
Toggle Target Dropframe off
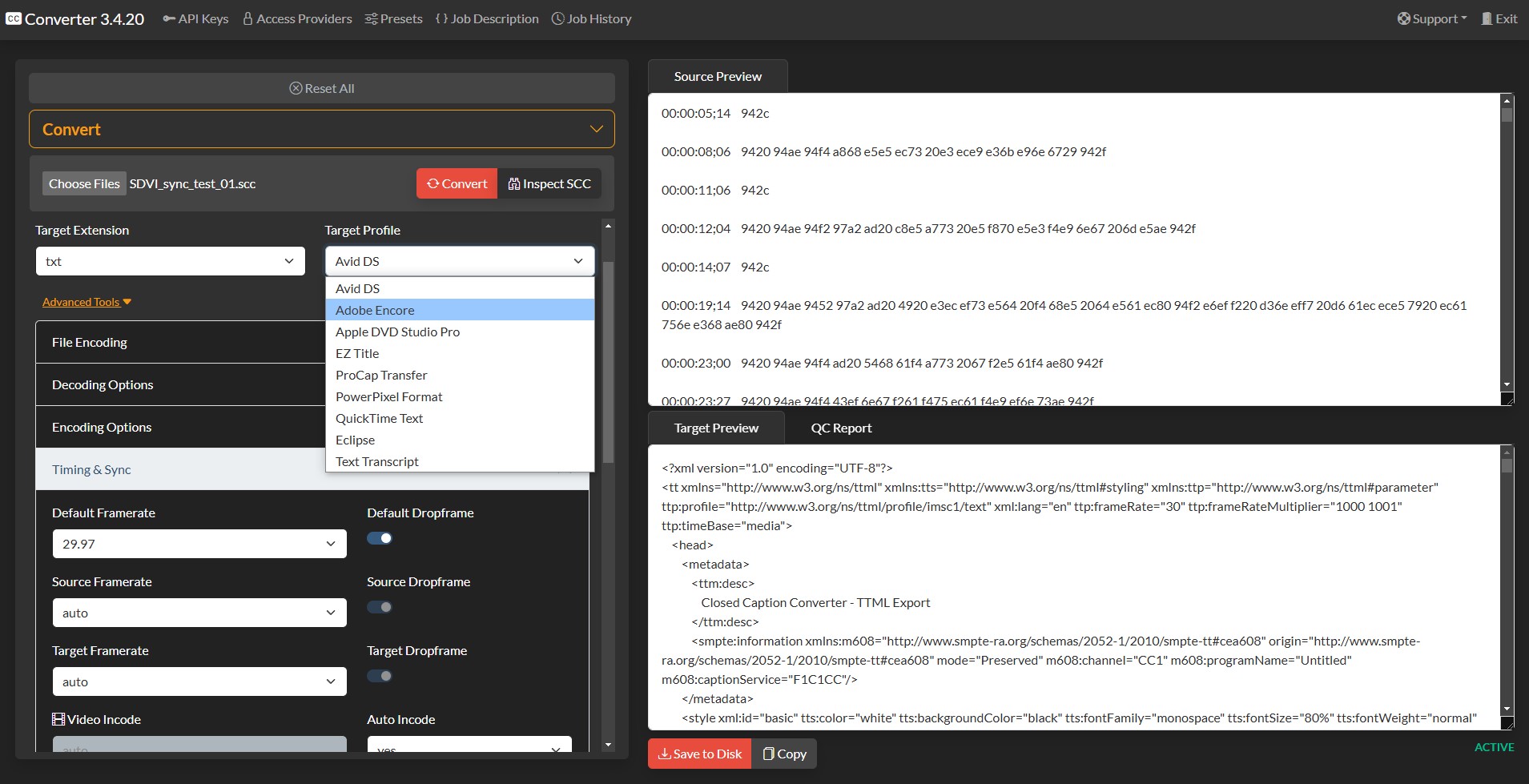tap(380, 676)
